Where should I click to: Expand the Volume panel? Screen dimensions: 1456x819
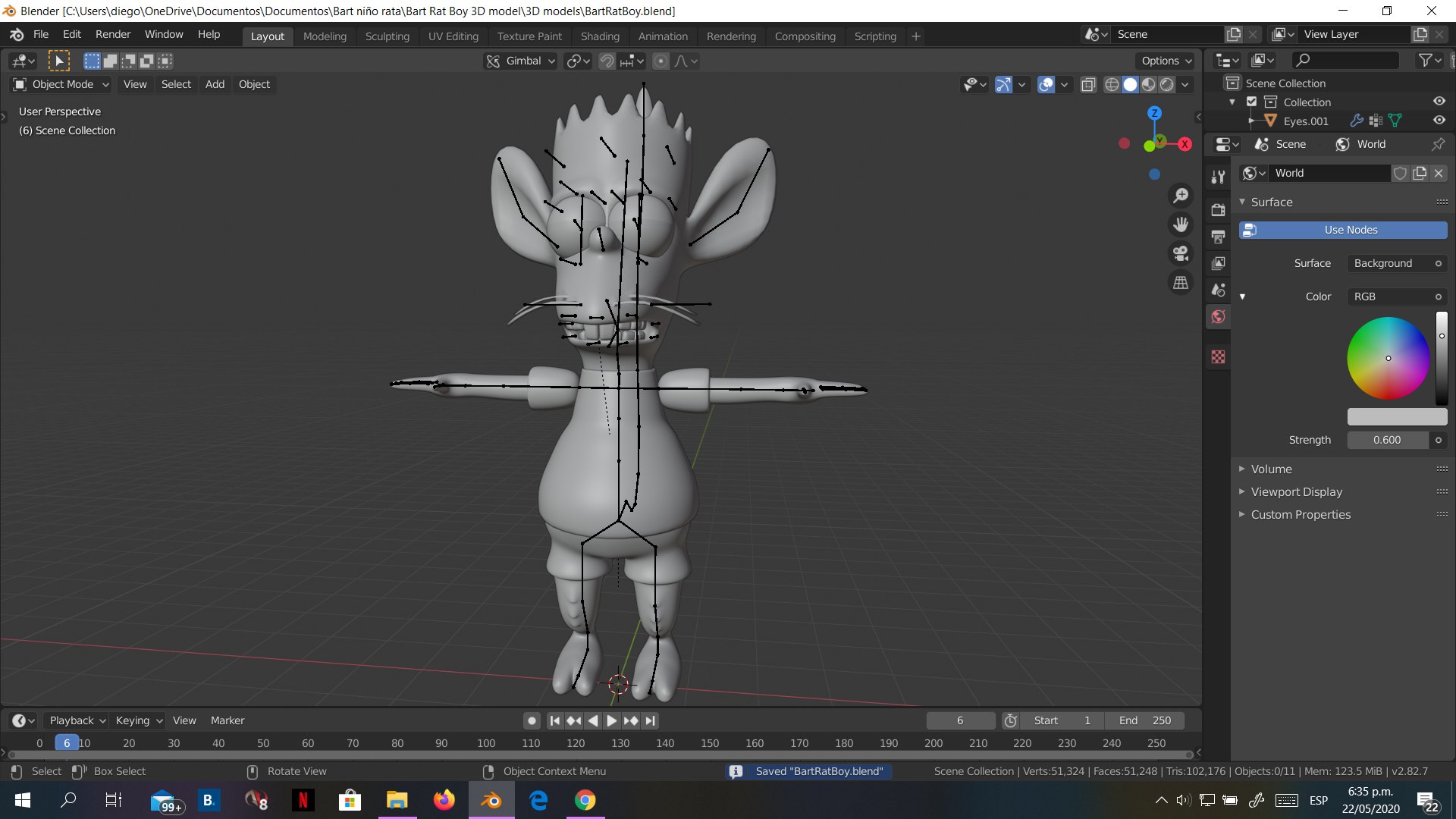1271,469
